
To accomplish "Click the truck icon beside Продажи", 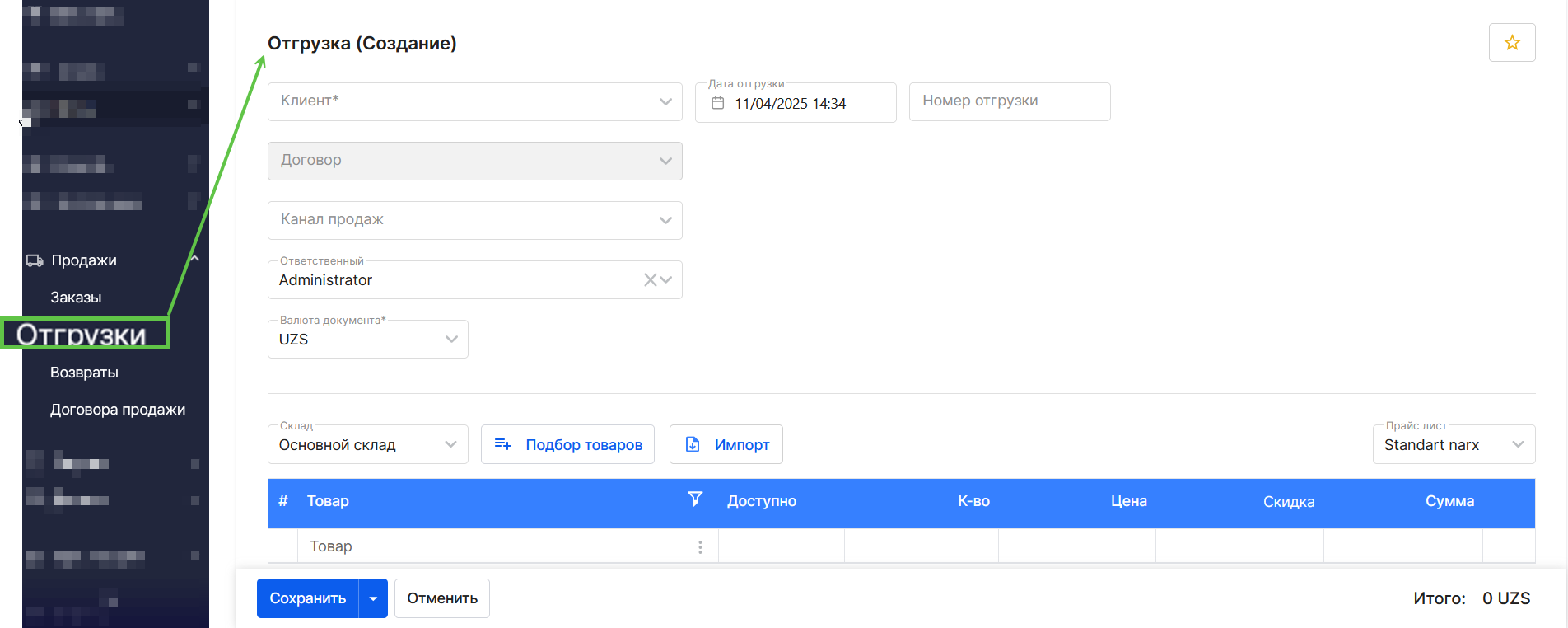I will point(35,260).
